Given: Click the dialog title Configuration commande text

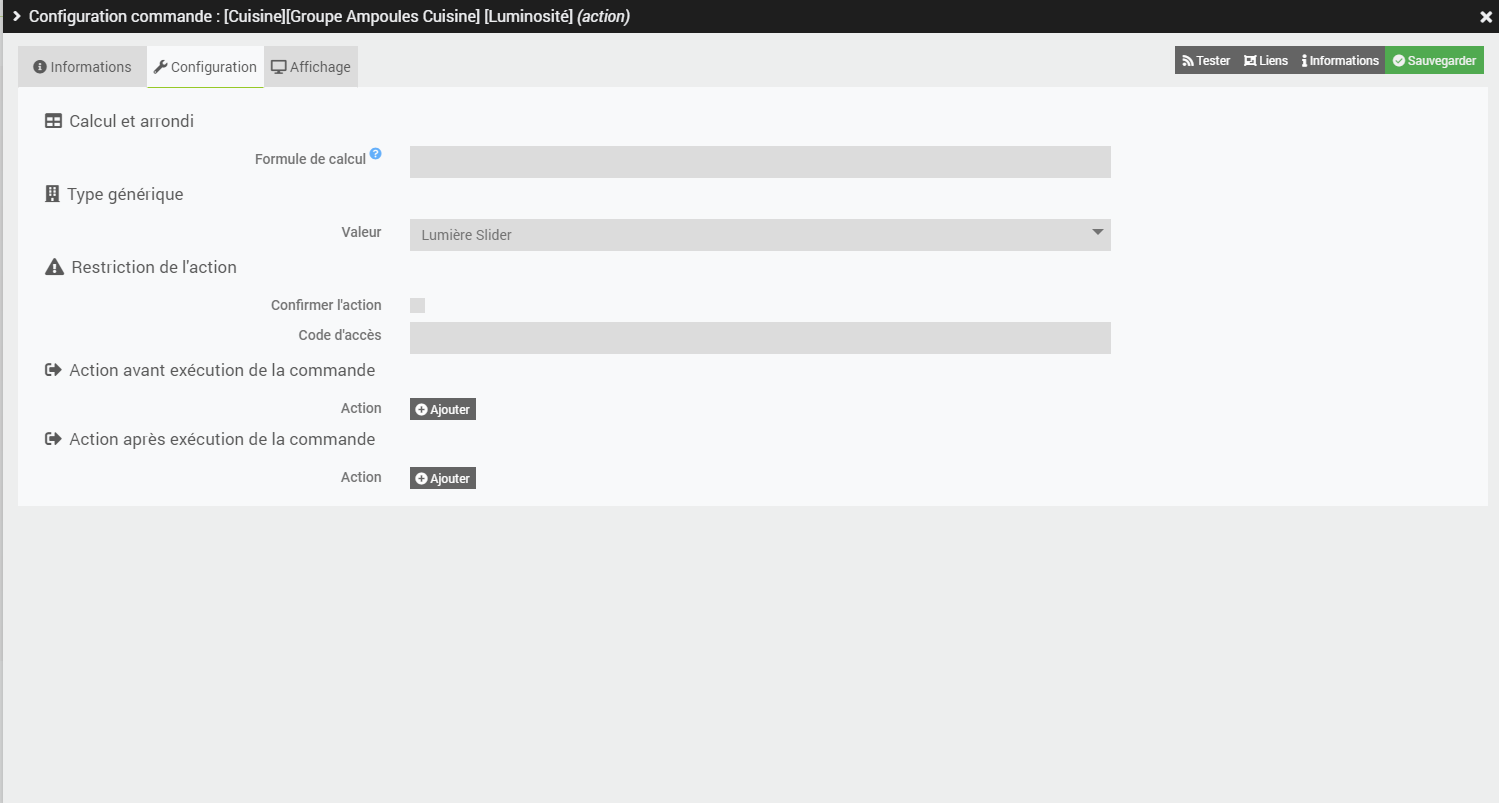Looking at the screenshot, I should (329, 16).
